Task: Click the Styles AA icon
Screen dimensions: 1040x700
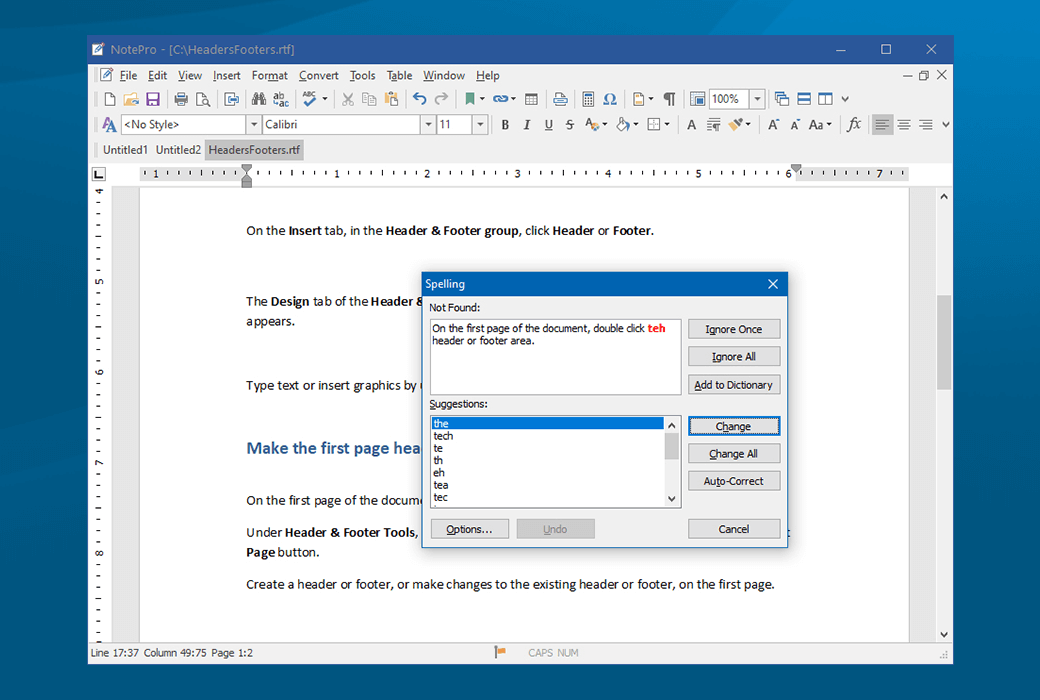Action: (x=109, y=125)
